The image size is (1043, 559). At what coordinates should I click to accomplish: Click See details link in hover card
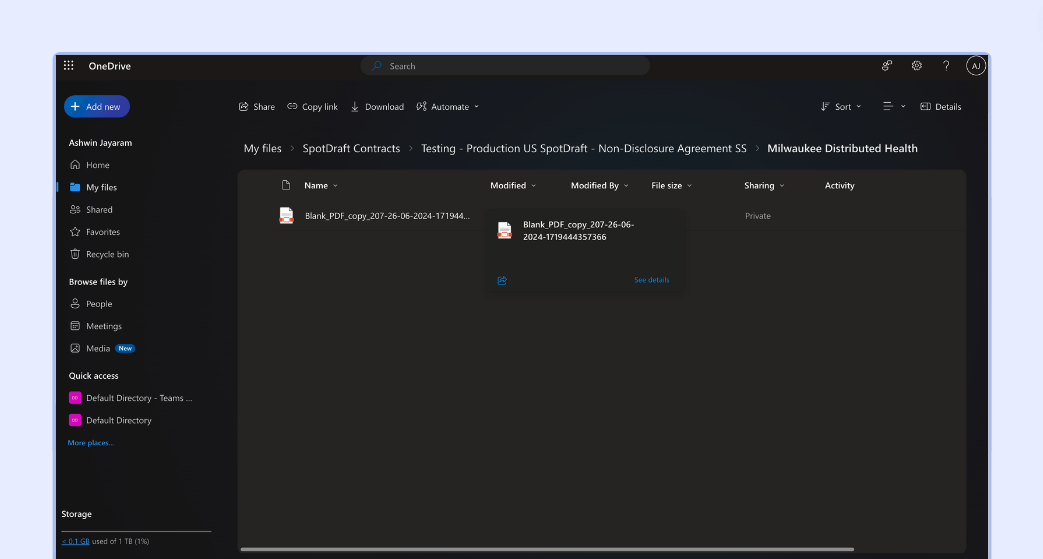click(x=652, y=280)
